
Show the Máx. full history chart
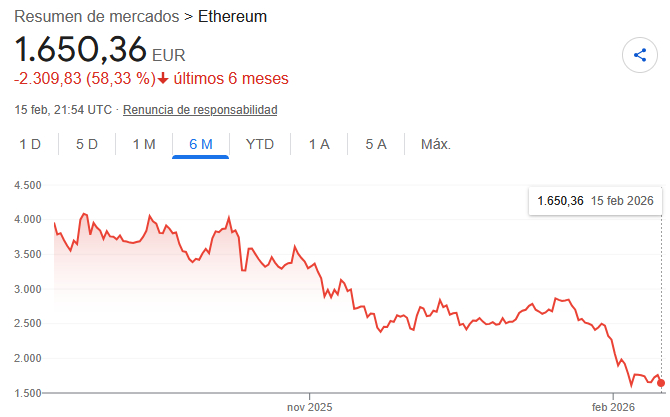(436, 144)
